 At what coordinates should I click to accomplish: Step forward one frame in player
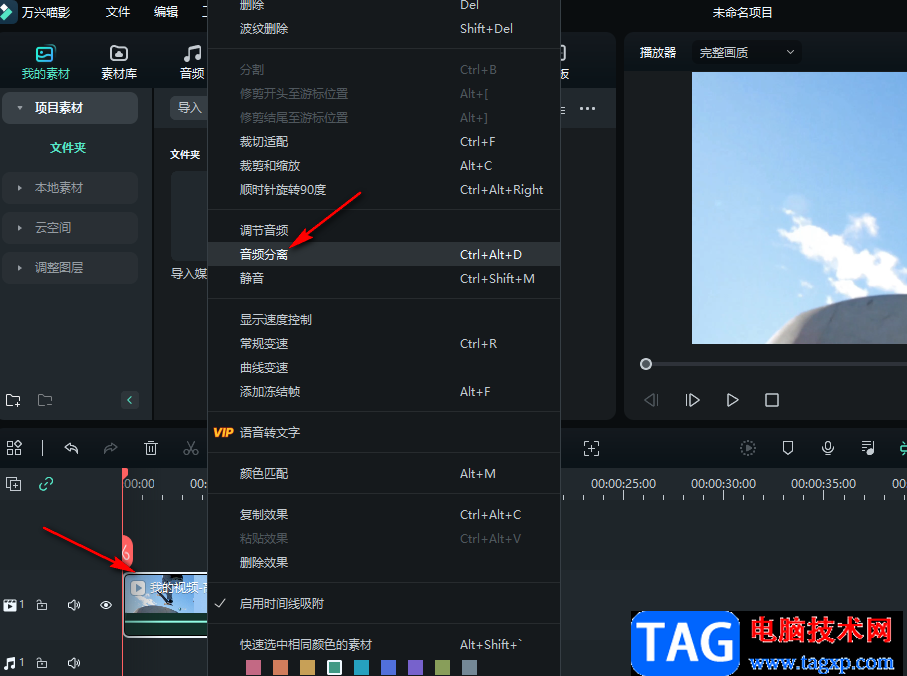(x=692, y=400)
